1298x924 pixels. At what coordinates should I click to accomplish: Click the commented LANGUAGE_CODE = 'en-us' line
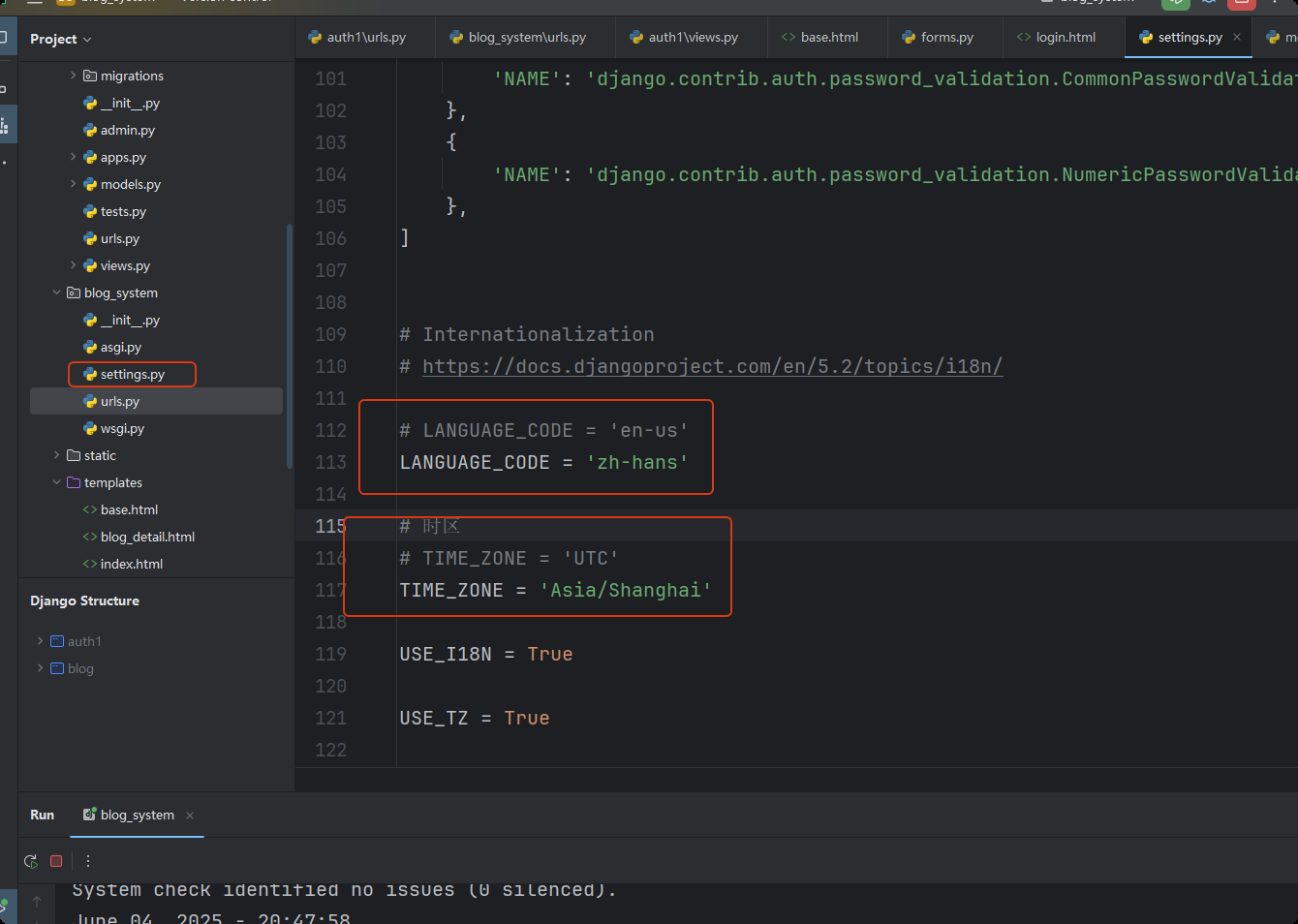pos(543,430)
